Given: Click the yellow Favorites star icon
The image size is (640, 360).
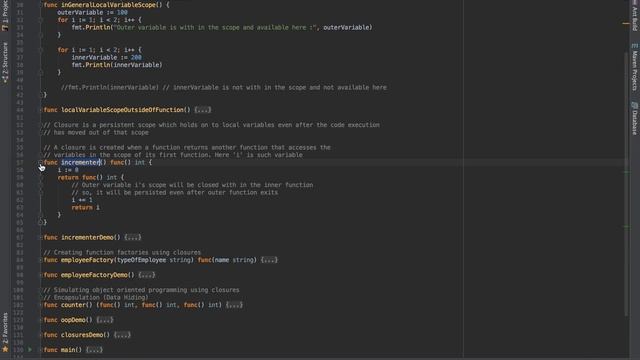Looking at the screenshot, I should (5, 349).
